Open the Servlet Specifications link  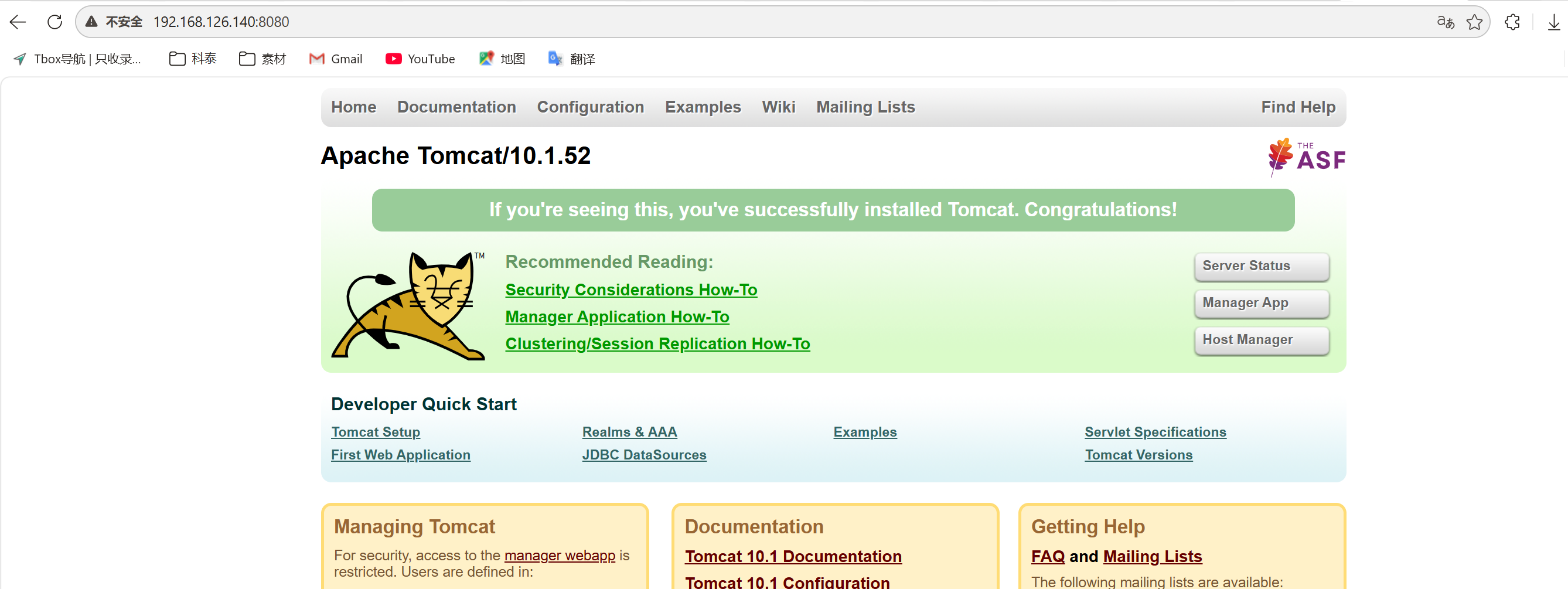pos(1155,432)
